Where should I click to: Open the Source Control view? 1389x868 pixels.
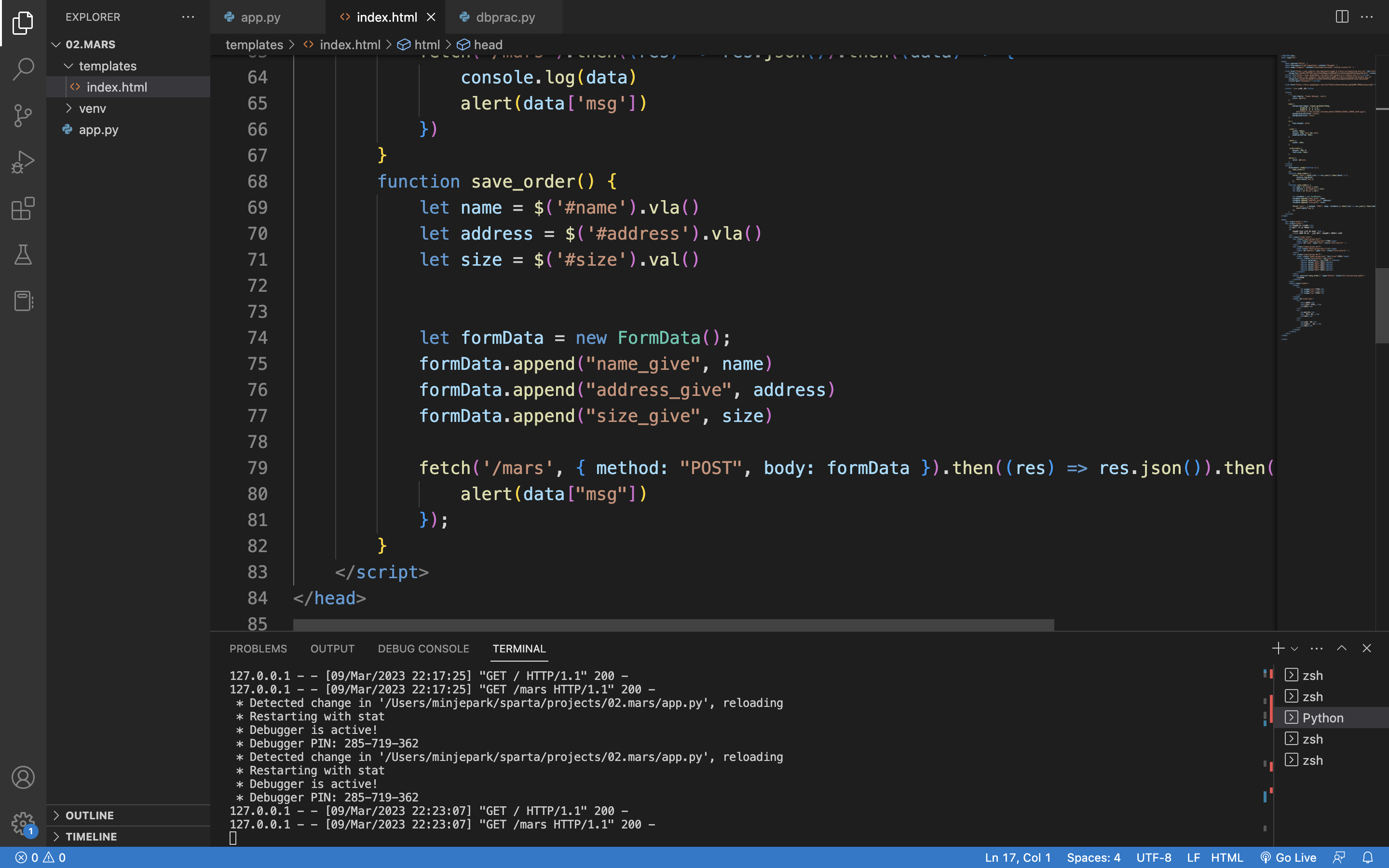click(x=23, y=116)
